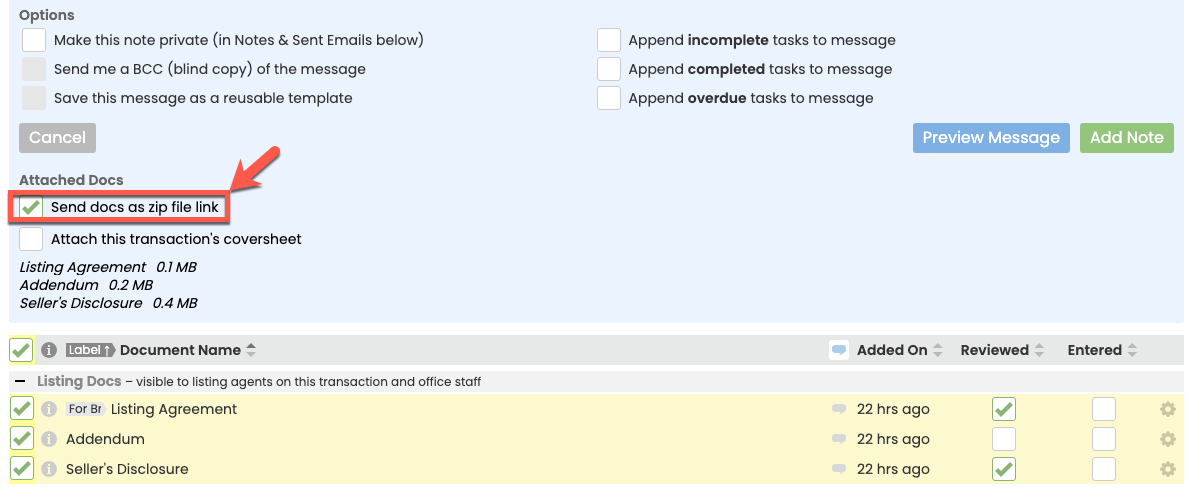Open settings gear for Addendum document
Screen dimensions: 1192x495
click(x=1166, y=439)
